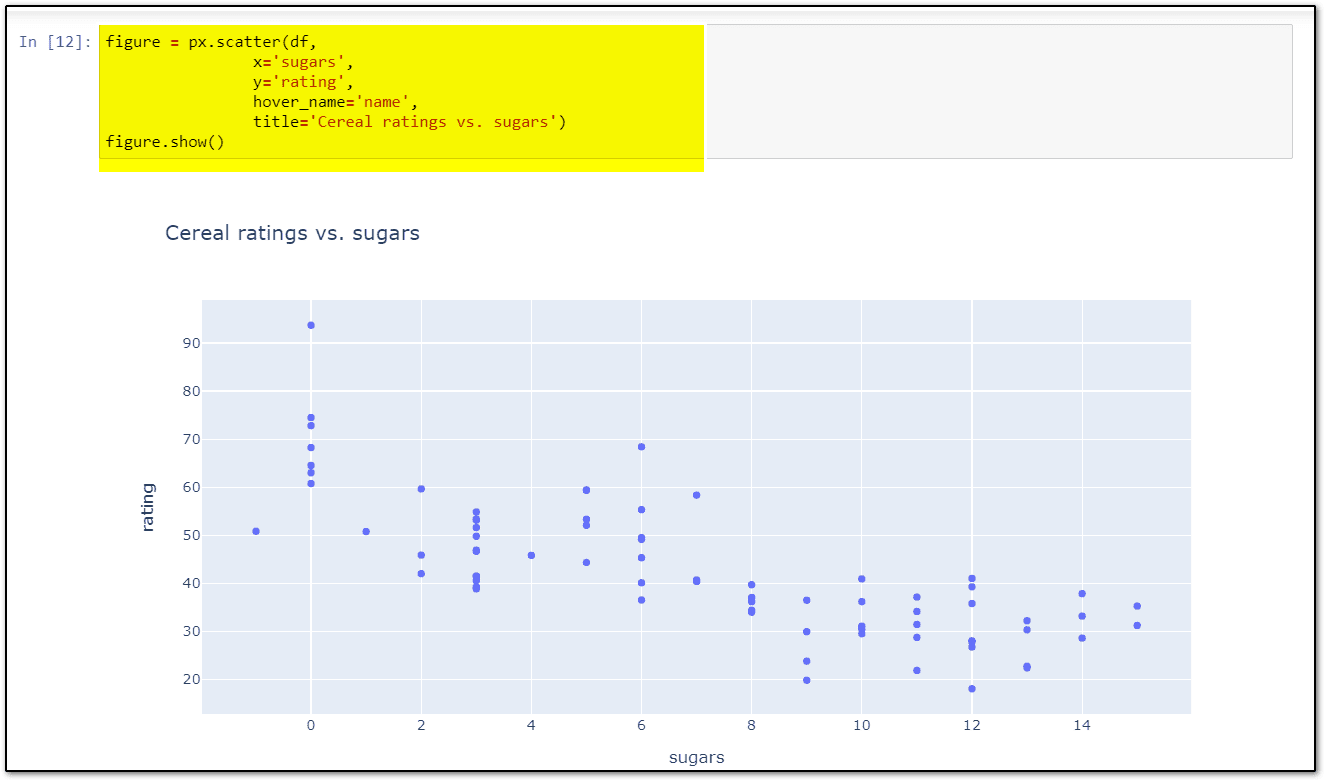Image resolution: width=1325 pixels, height=781 pixels.
Task: Select the lowest data point near rating 18
Action: click(971, 687)
